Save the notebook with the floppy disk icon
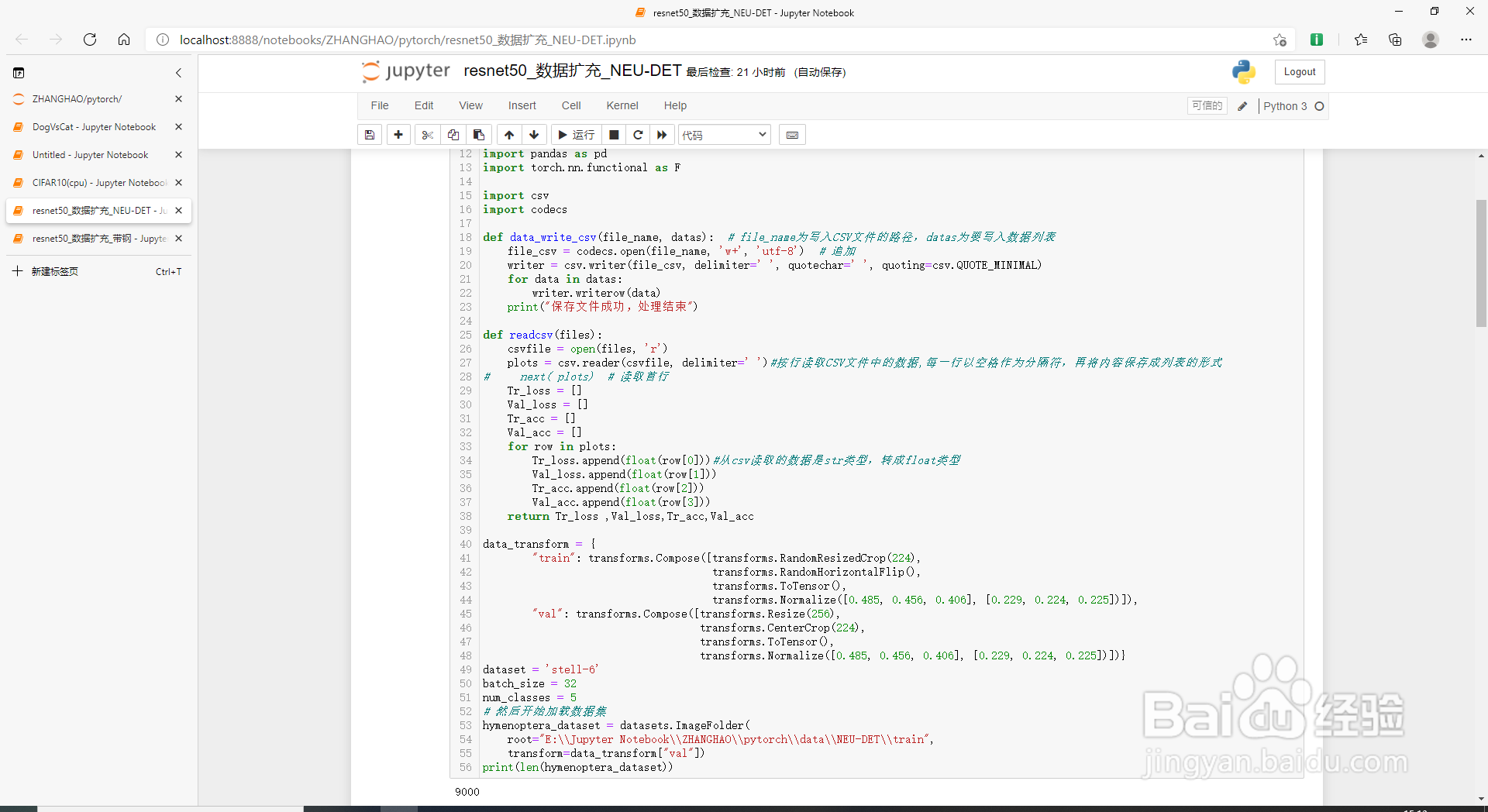1488x812 pixels. click(x=370, y=135)
